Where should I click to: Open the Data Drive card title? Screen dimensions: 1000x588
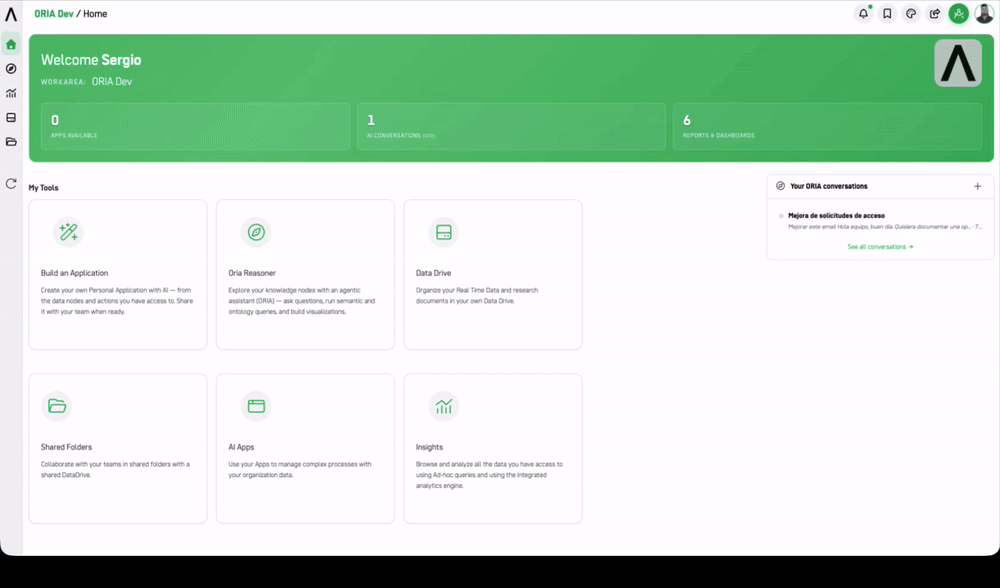point(434,273)
